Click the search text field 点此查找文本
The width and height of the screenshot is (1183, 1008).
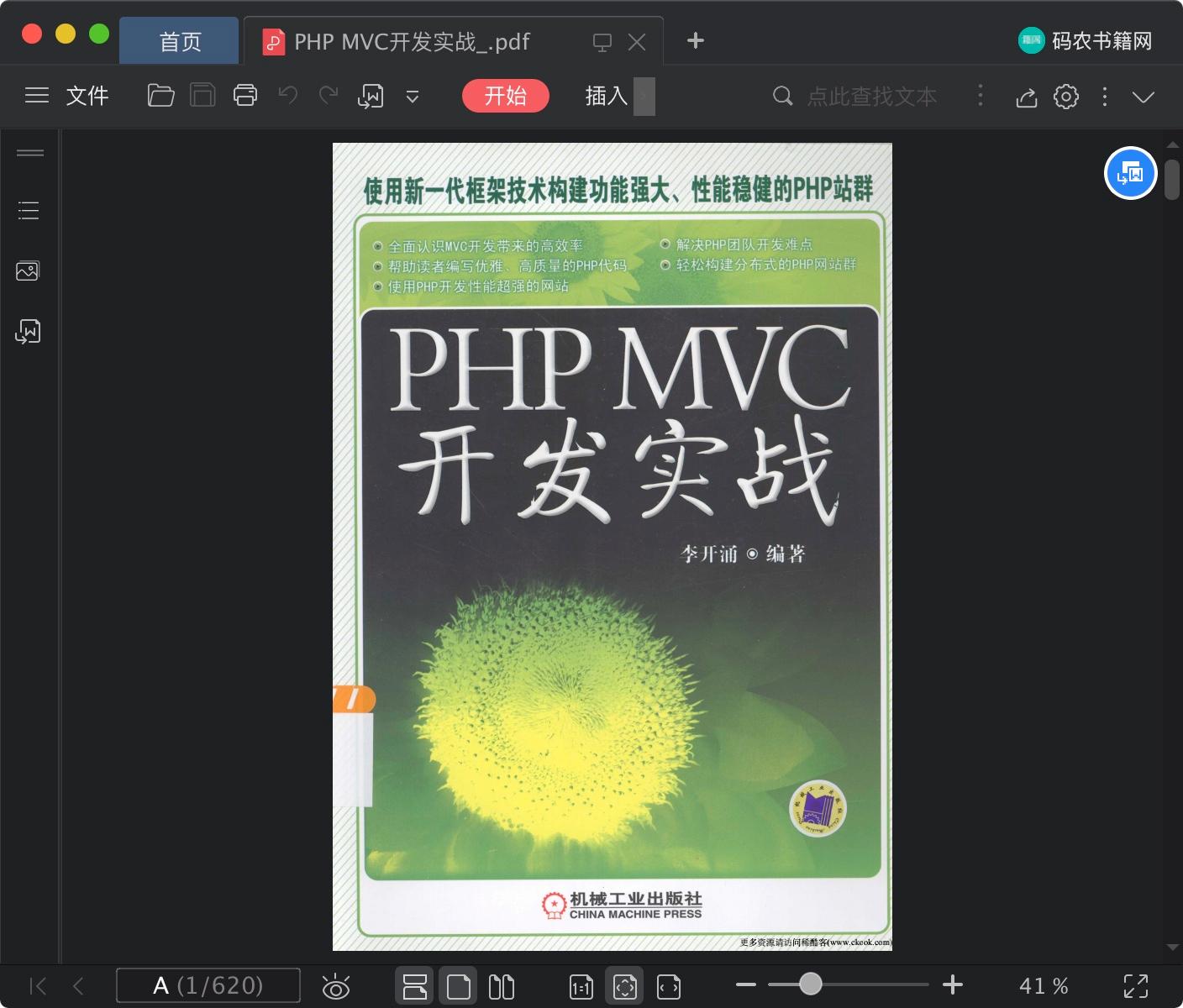(872, 97)
